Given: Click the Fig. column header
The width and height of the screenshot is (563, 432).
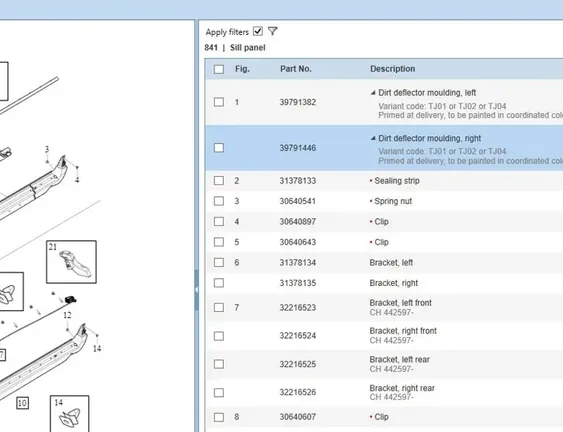Looking at the screenshot, I should pos(242,69).
